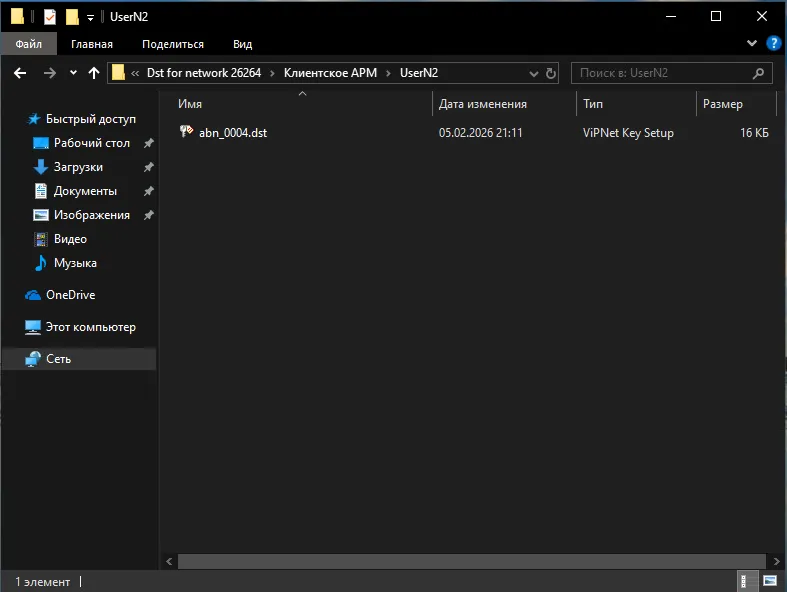Image resolution: width=787 pixels, height=592 pixels.
Task: Expand chevron after Клиентское АРМ
Action: click(x=388, y=73)
